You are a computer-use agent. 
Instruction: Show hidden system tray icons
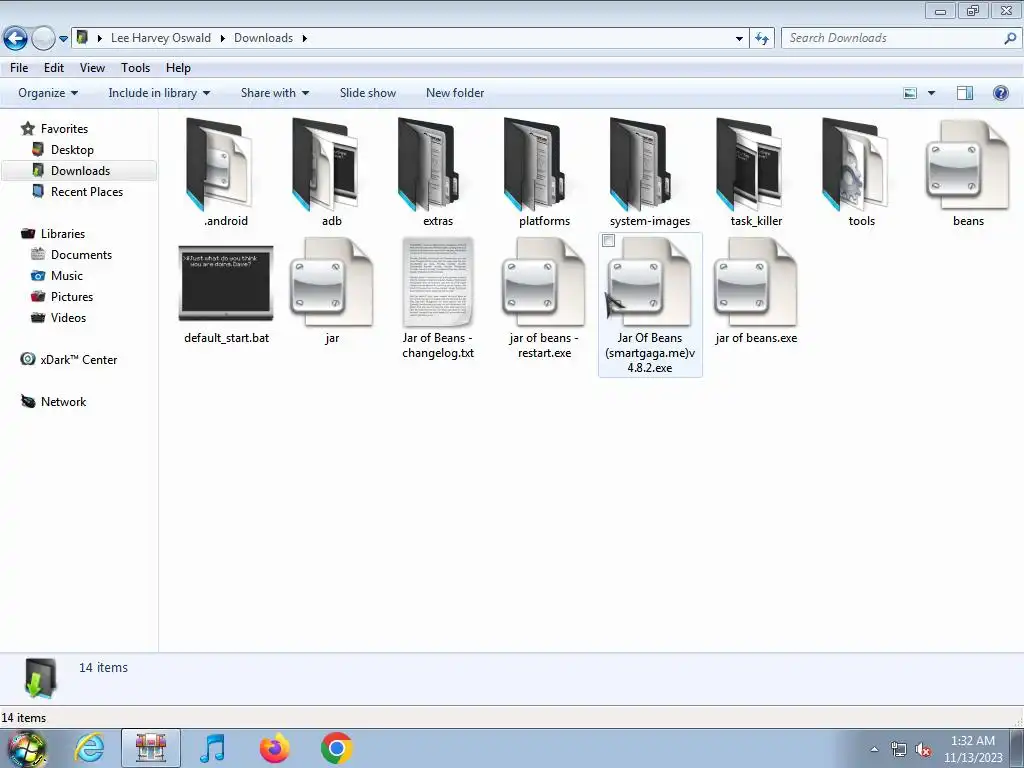coord(874,749)
